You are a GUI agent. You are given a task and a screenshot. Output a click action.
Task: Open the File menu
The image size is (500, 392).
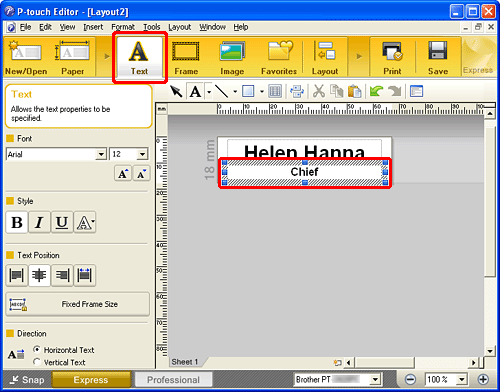point(25,27)
